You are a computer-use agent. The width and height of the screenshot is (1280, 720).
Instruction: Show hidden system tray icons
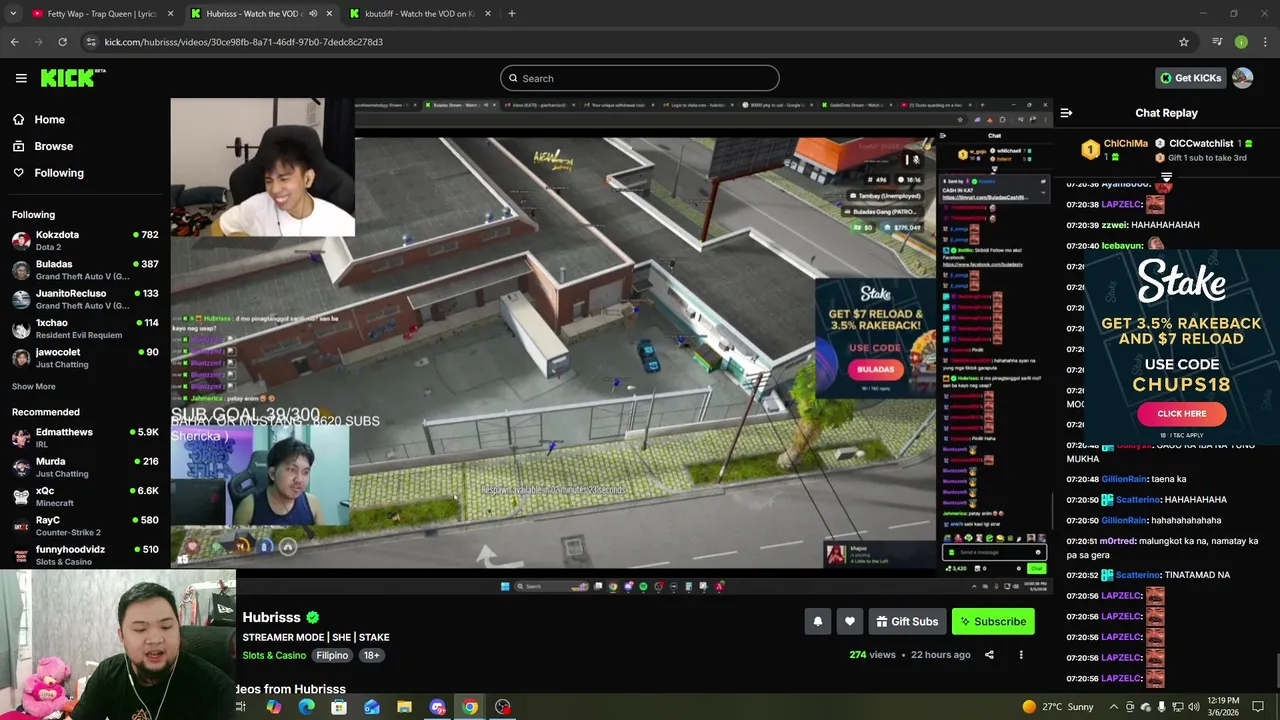pyautogui.click(x=1114, y=707)
